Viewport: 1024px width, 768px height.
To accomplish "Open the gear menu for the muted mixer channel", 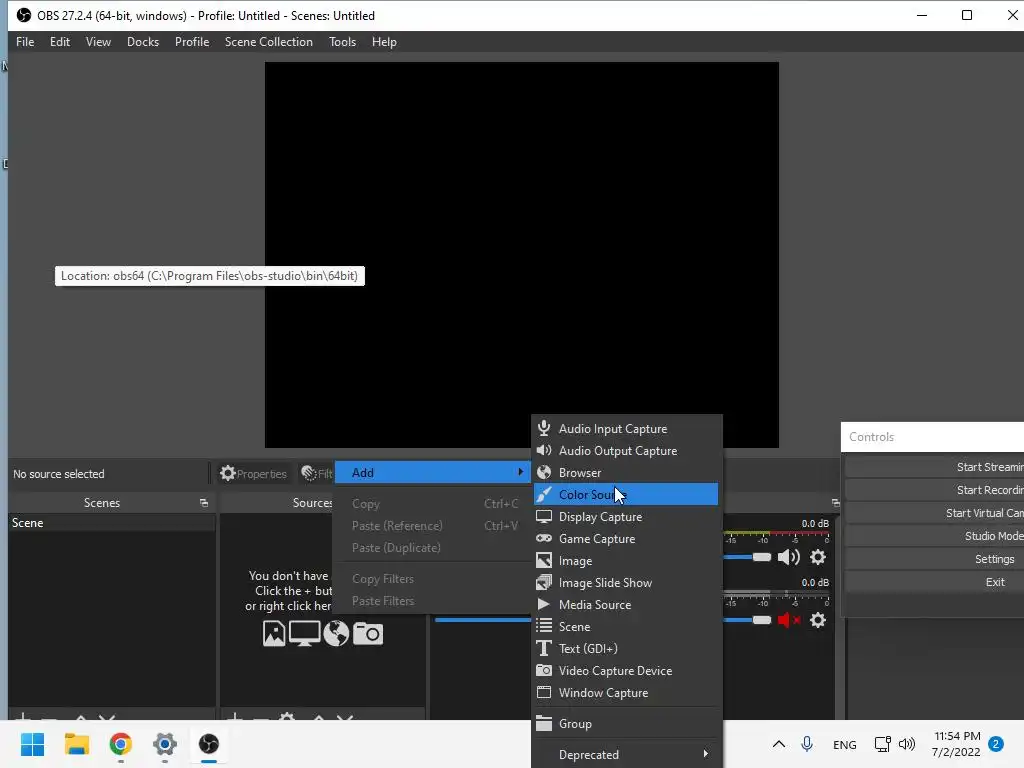I will pyautogui.click(x=818, y=620).
